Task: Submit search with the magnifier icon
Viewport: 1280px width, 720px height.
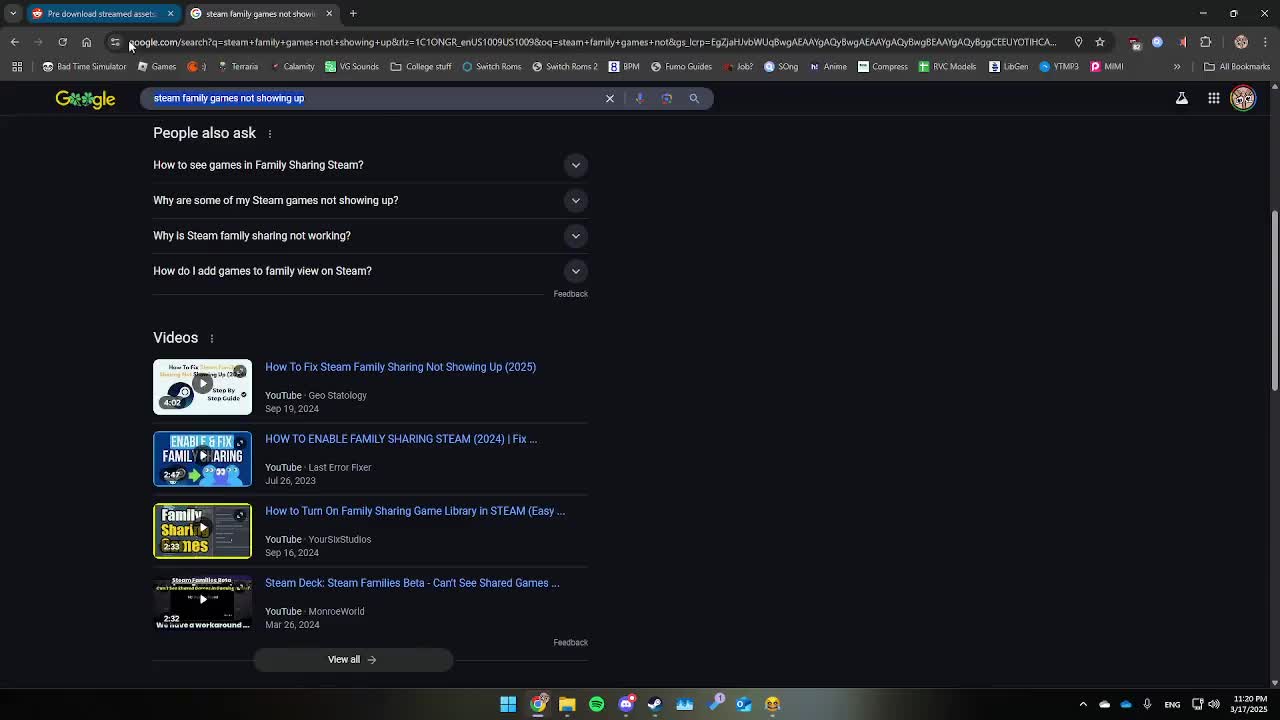Action: 694,98
